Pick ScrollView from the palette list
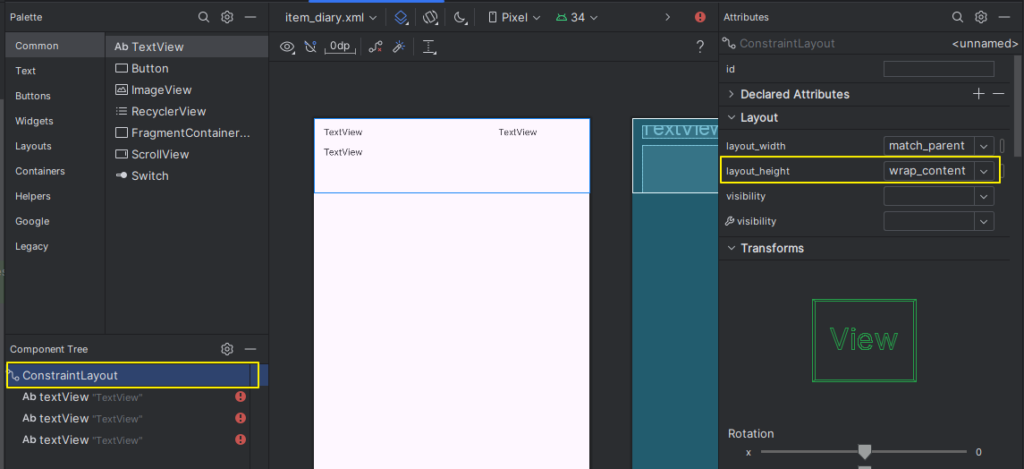 coord(187,155)
